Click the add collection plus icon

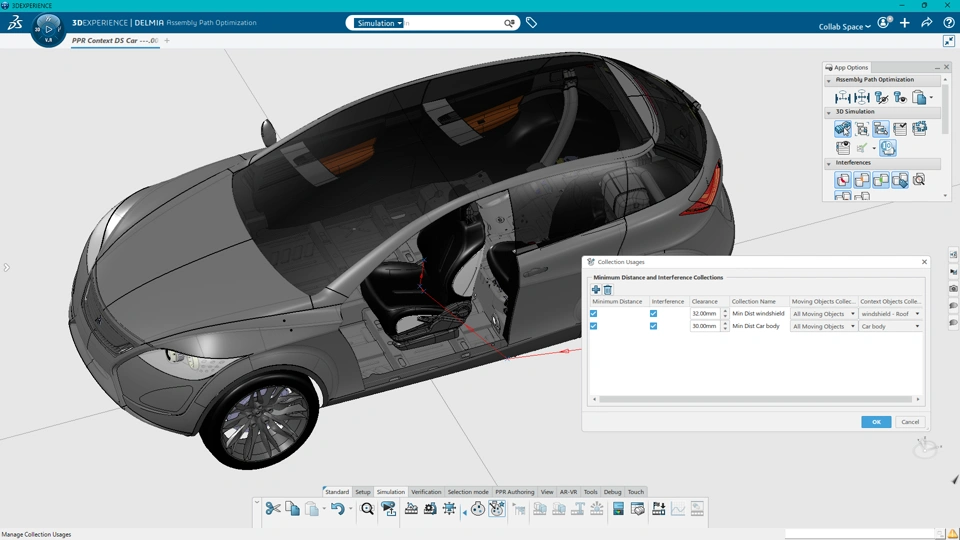click(596, 290)
